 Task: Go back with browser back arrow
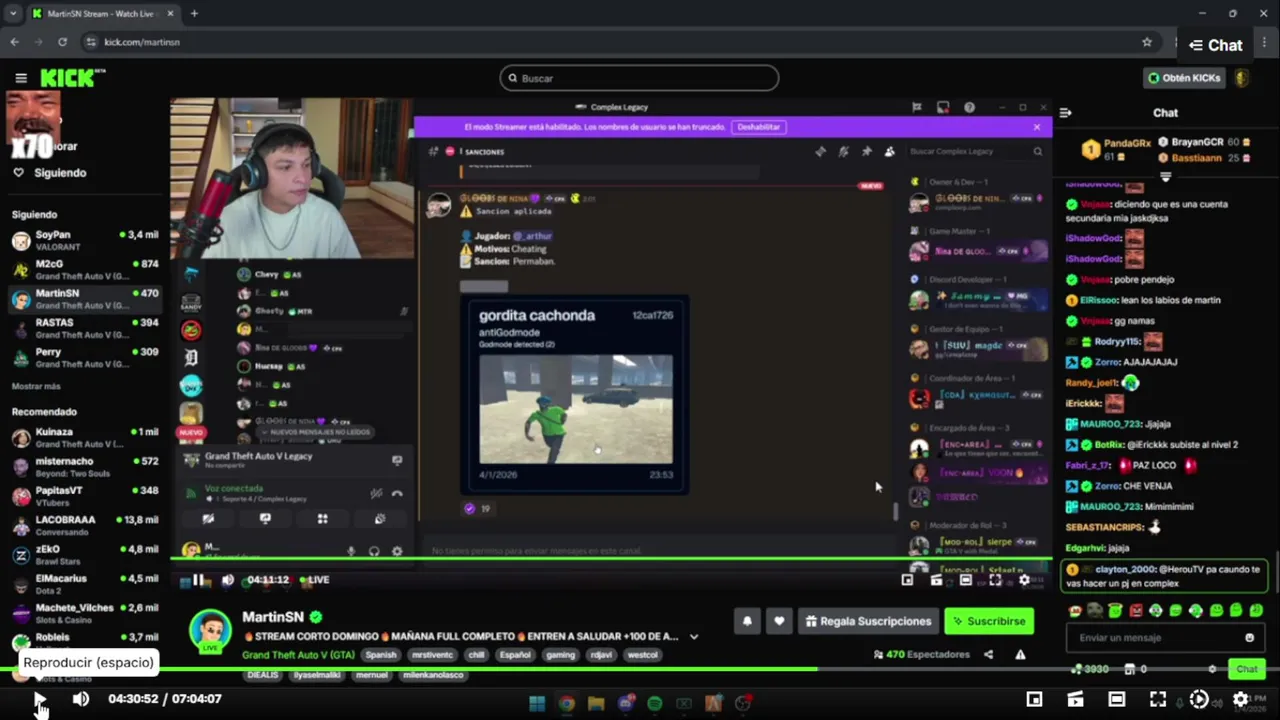pyautogui.click(x=14, y=42)
